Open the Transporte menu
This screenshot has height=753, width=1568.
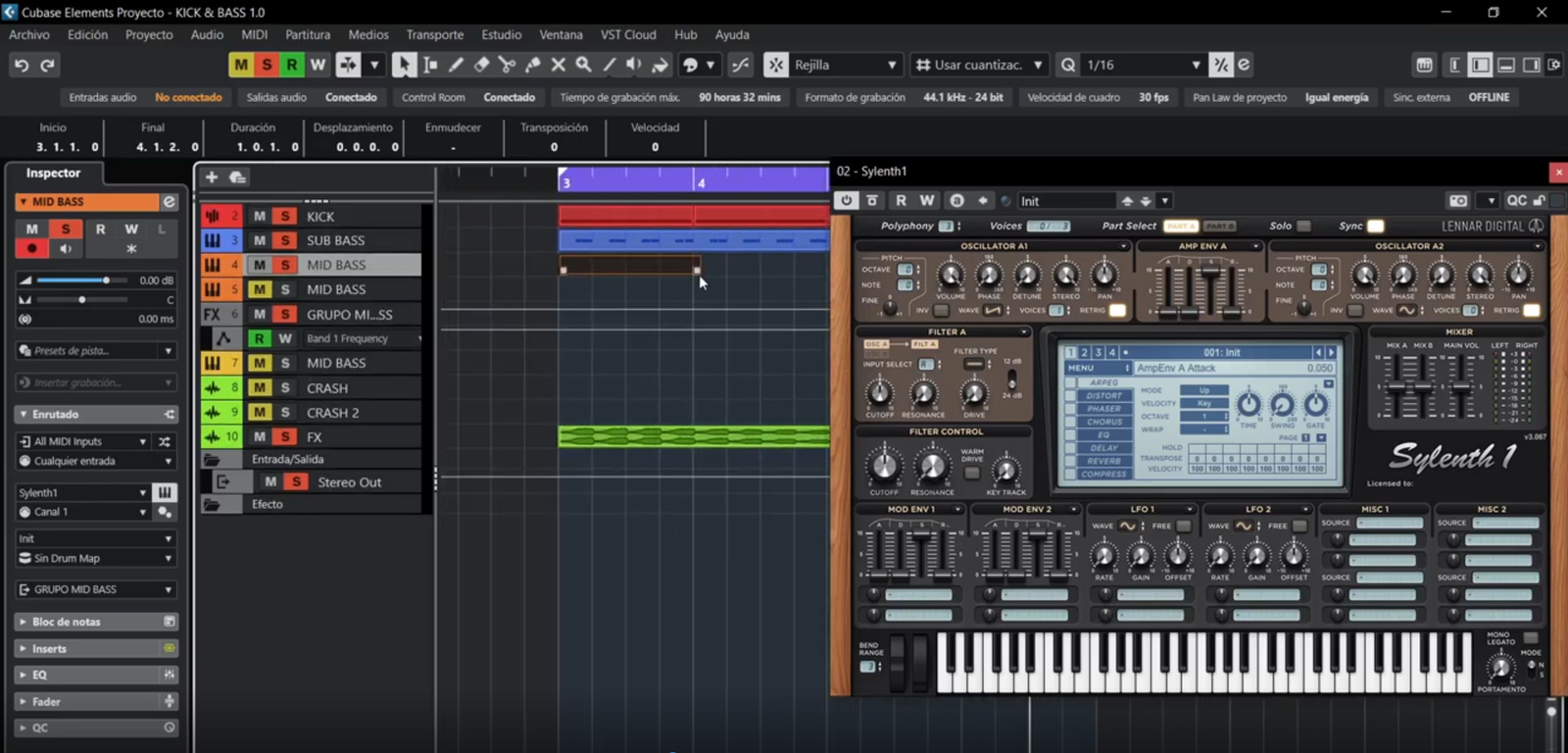point(434,34)
